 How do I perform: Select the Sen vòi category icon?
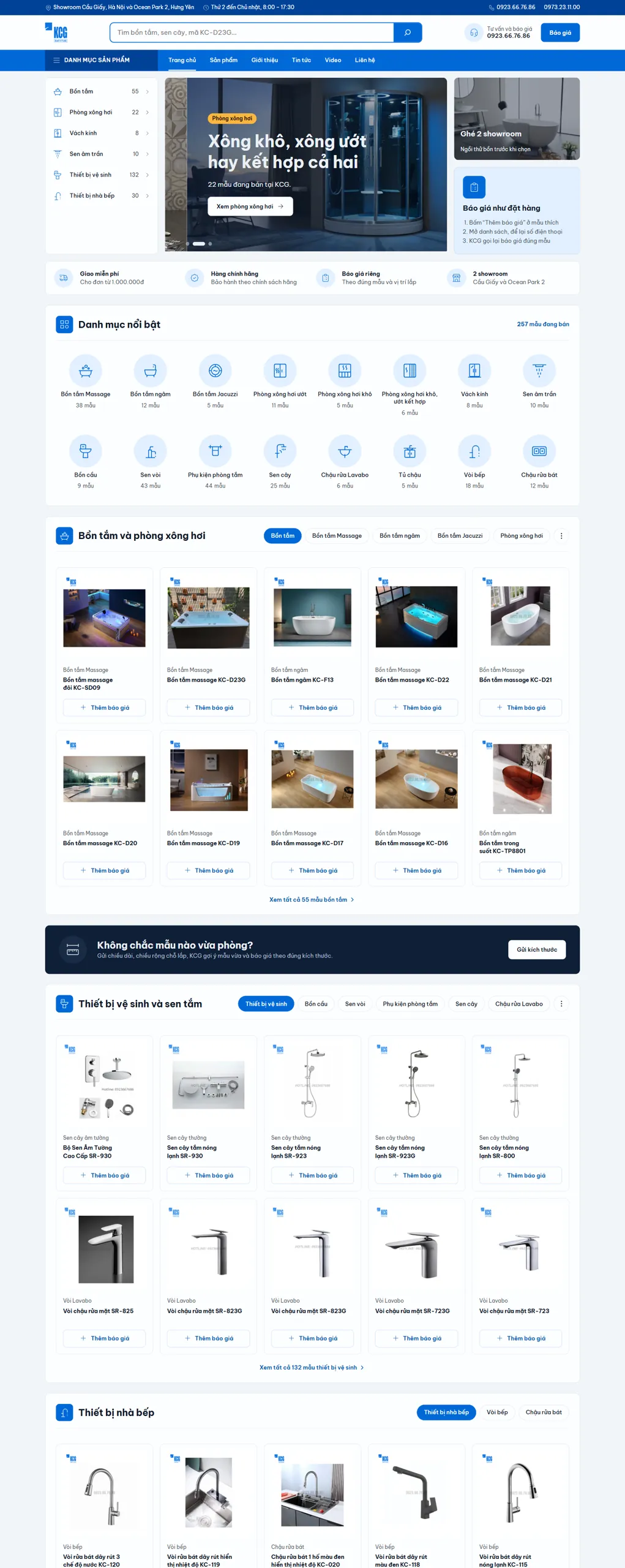(151, 451)
